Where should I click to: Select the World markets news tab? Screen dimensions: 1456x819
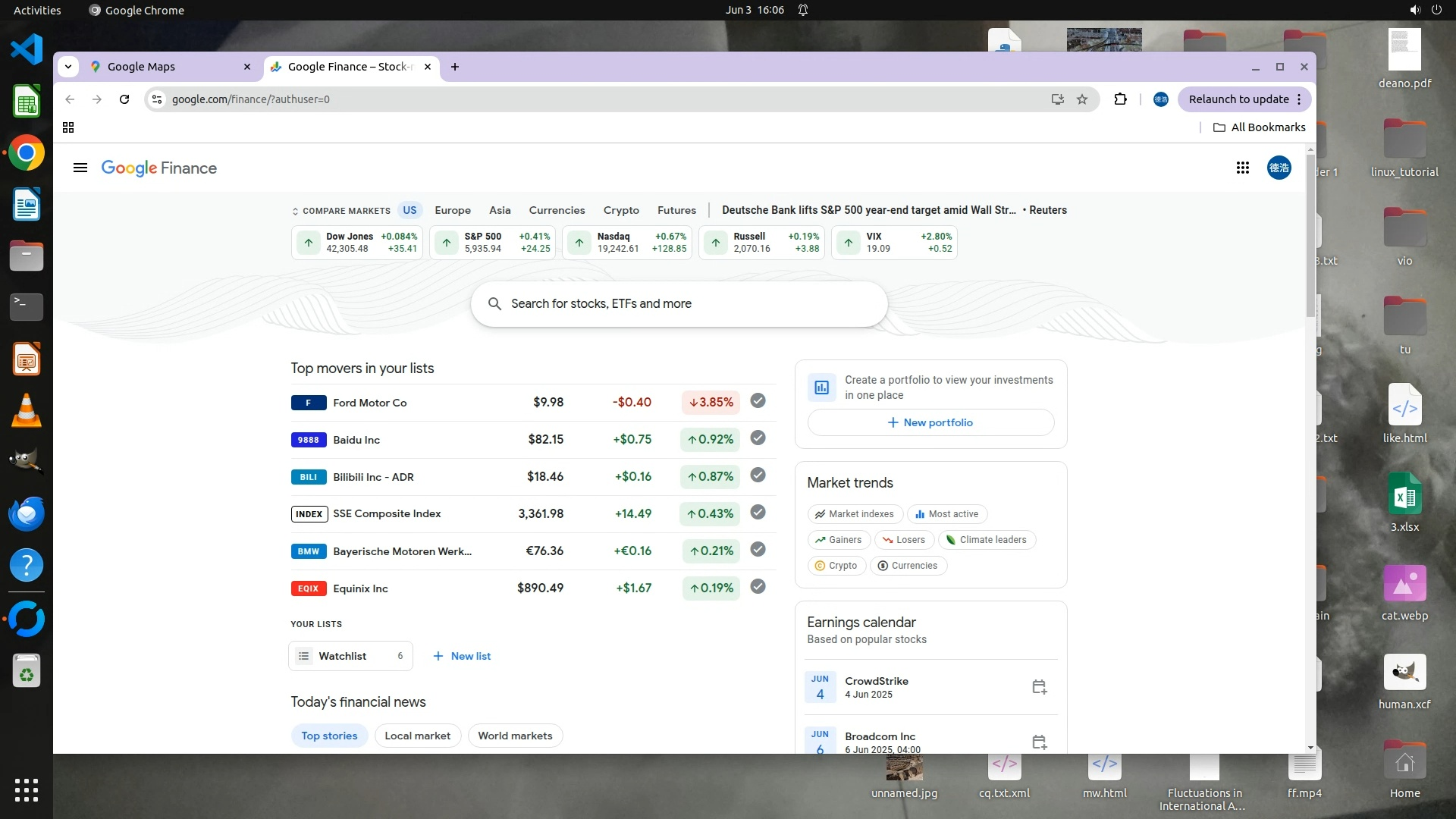coord(515,736)
